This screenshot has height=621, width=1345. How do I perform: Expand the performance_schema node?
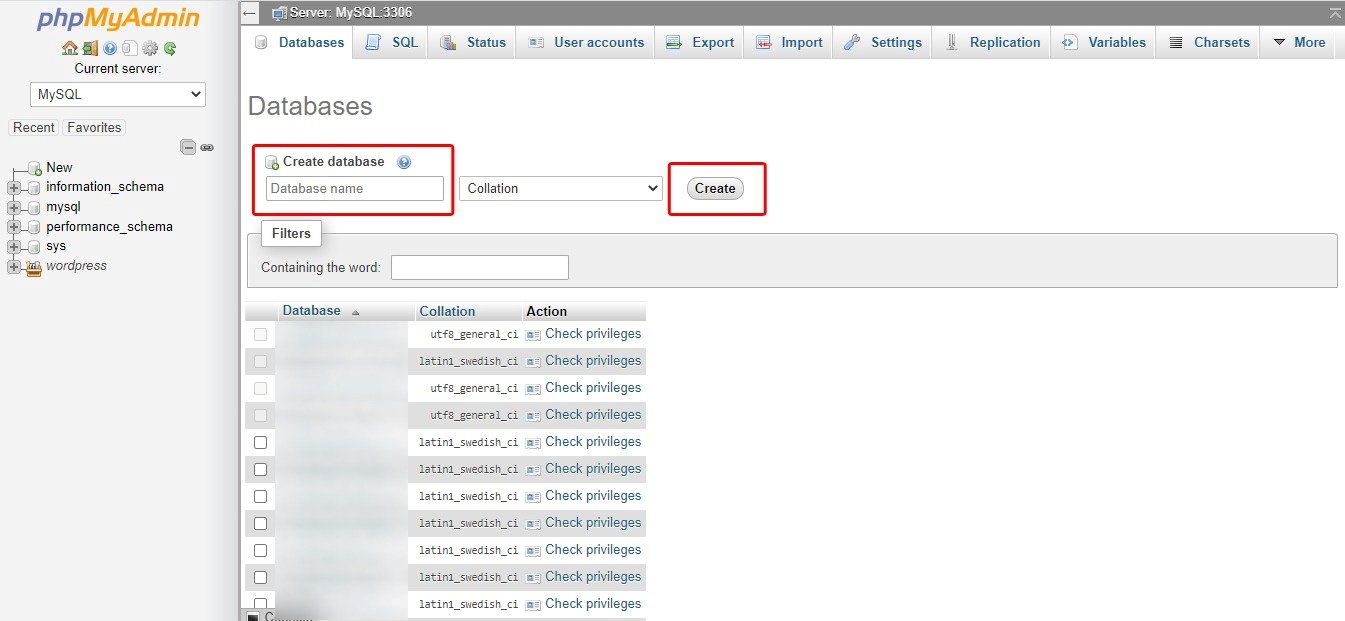[x=14, y=227]
